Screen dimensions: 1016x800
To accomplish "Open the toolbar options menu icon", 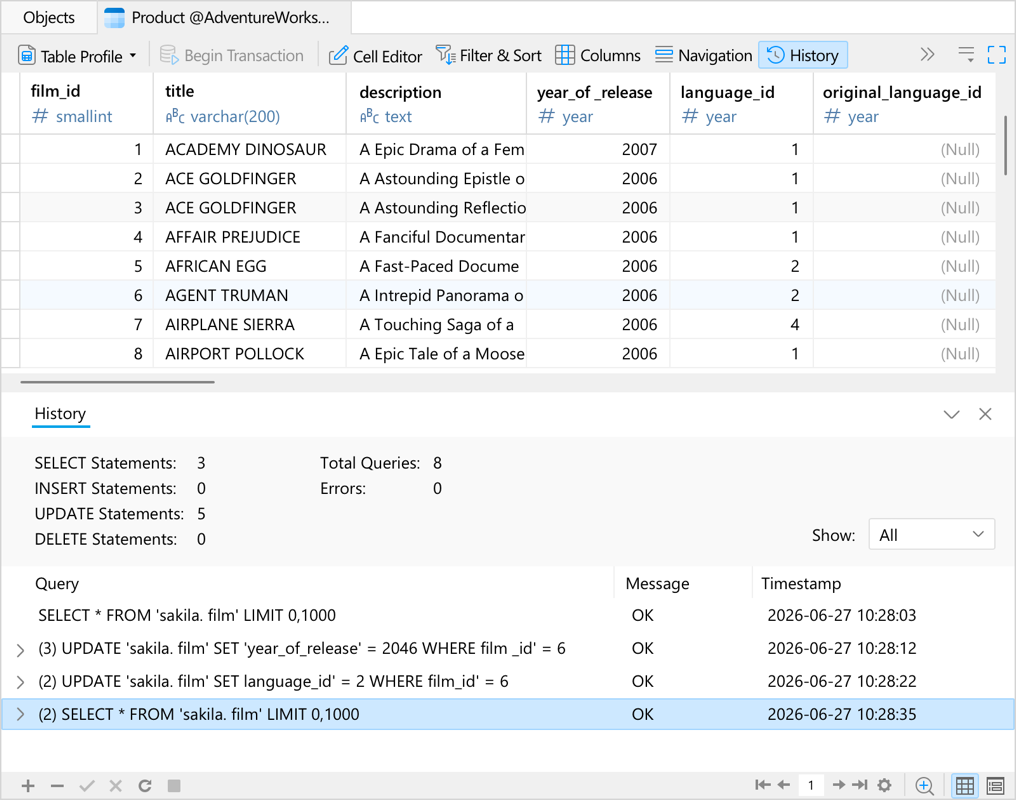I will coord(966,54).
